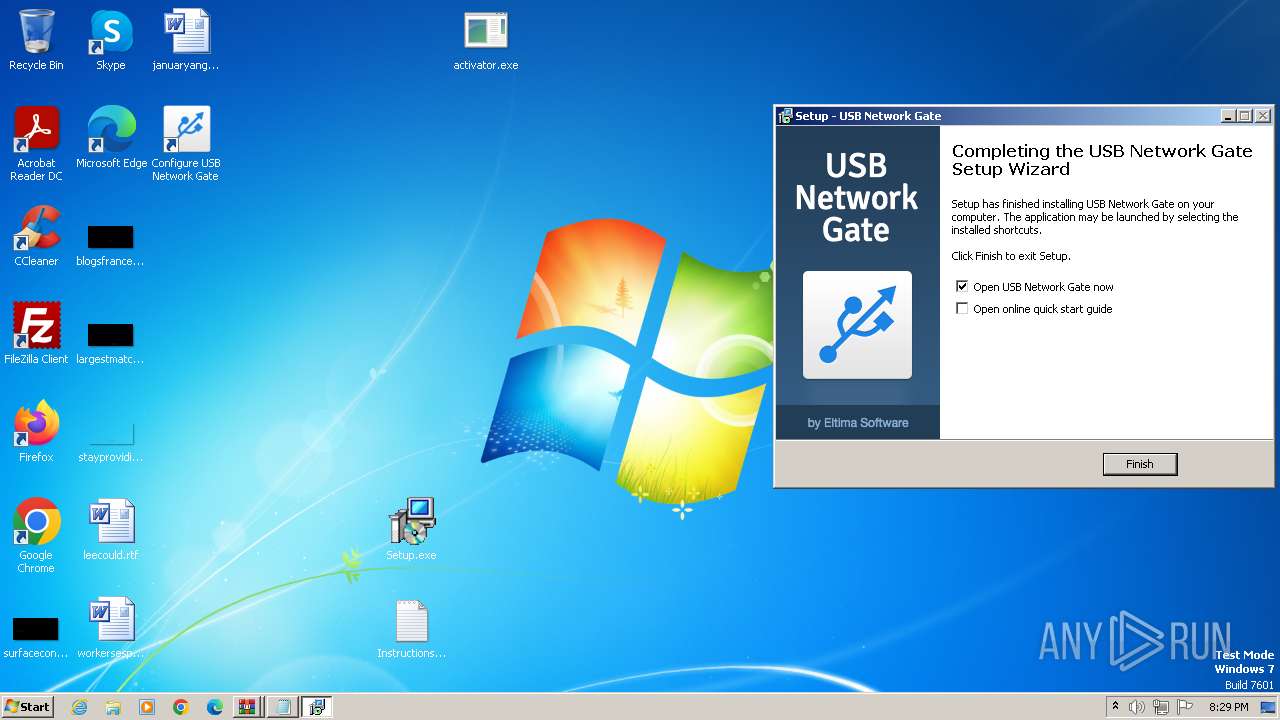Switch to WinRAR taskbar window
Screen dimensions: 1280x720
(247, 707)
